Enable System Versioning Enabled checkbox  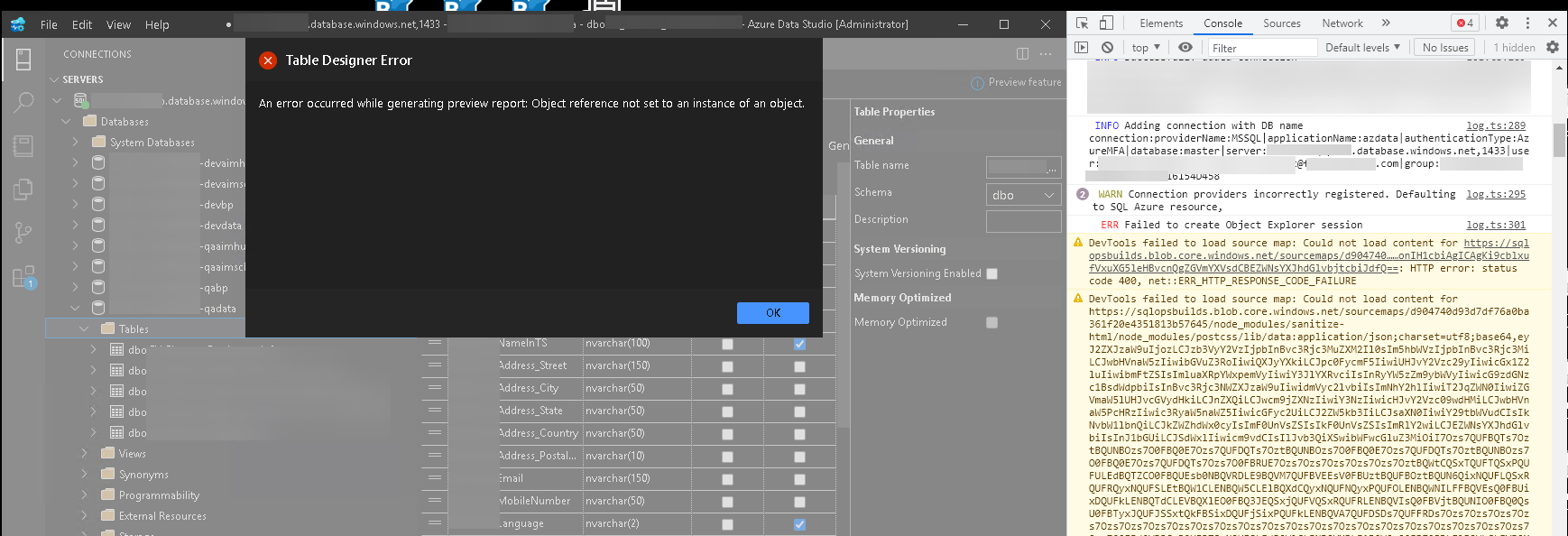point(992,274)
